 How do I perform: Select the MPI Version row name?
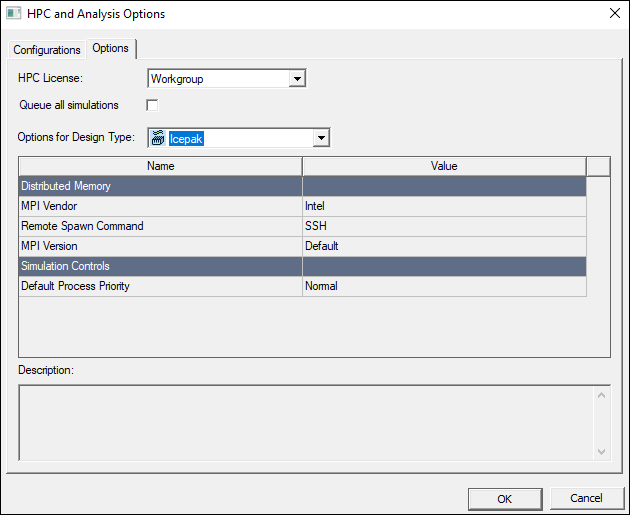161,246
